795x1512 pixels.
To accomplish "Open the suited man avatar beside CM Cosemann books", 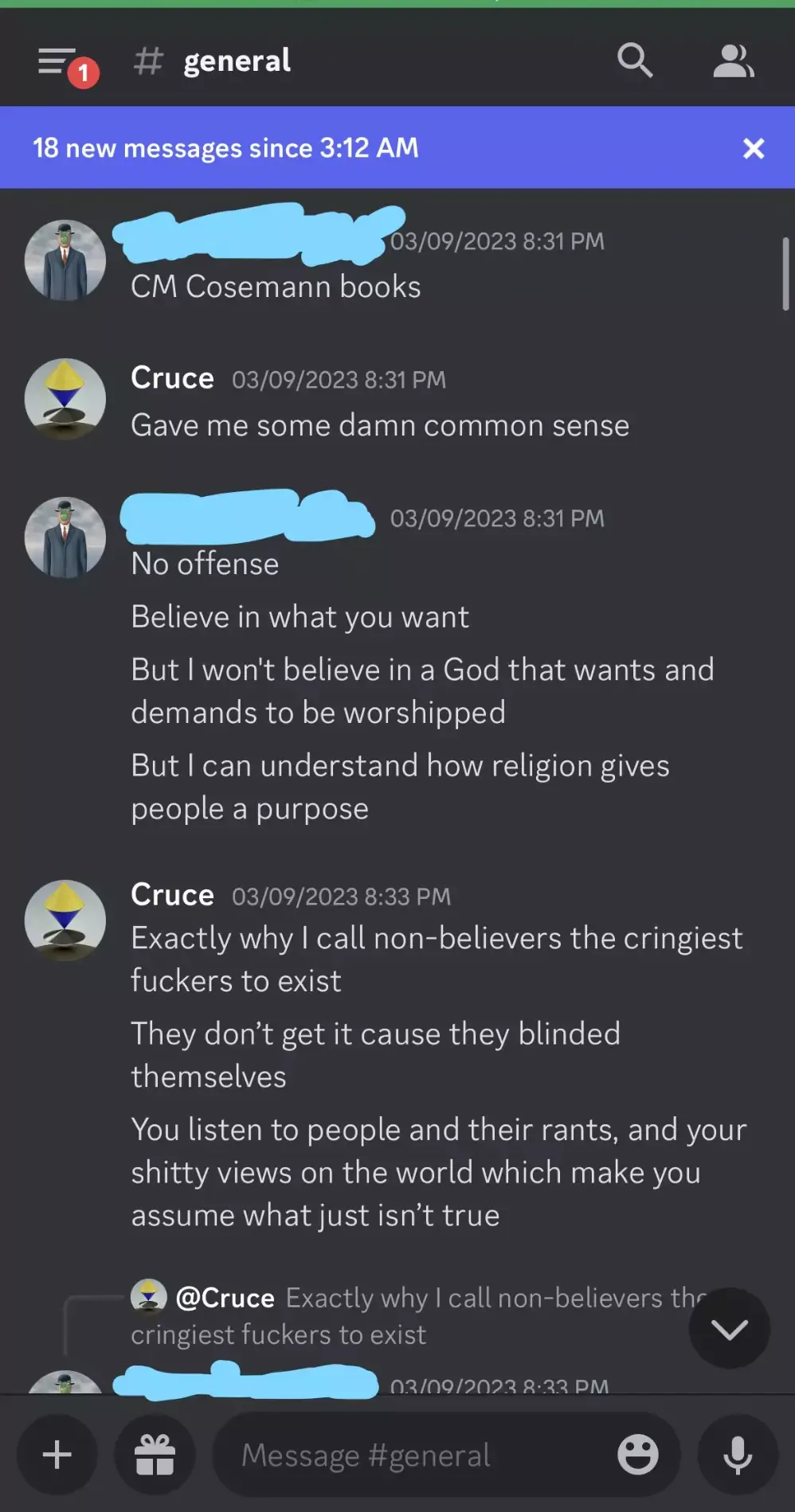I will 65,260.
